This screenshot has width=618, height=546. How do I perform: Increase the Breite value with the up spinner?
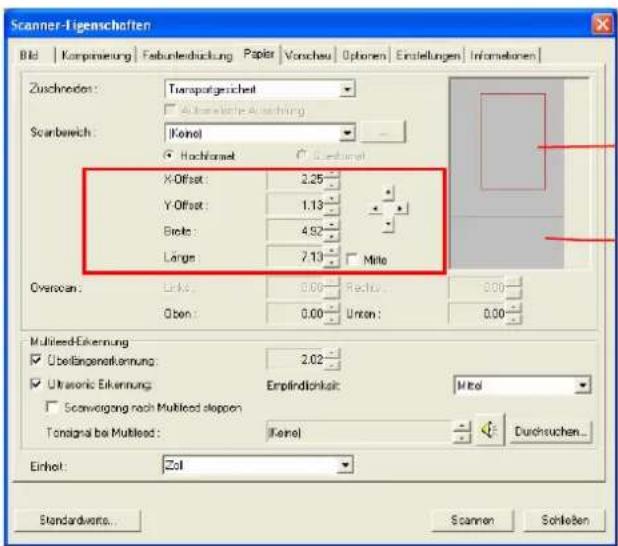point(332,226)
